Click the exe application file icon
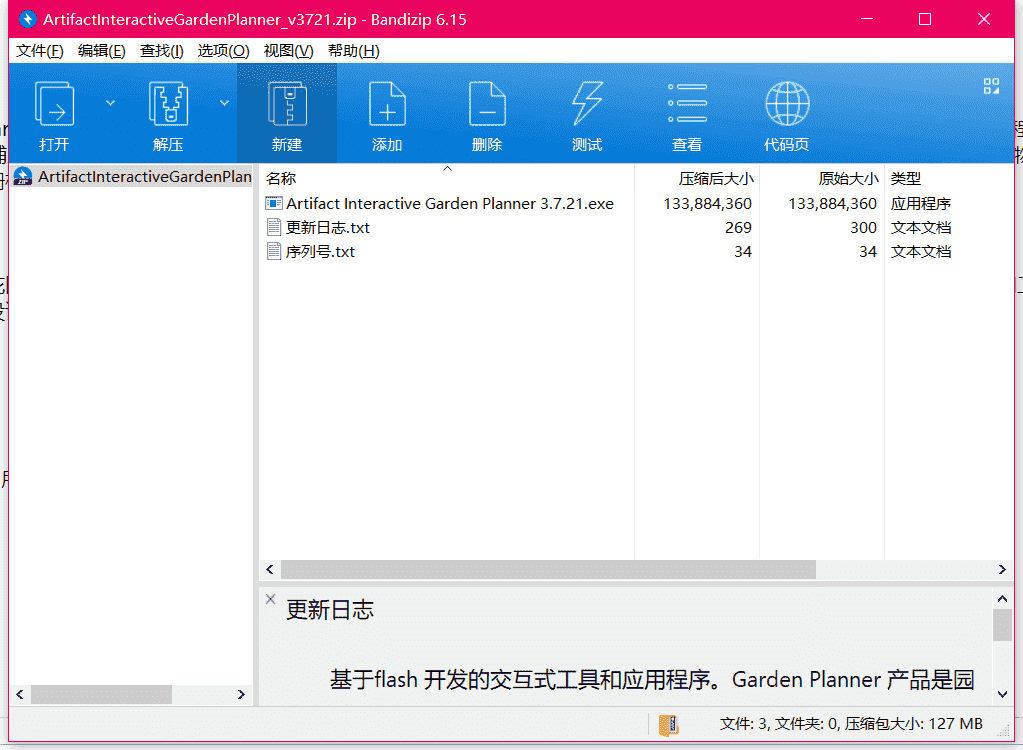The image size is (1023, 750). click(x=273, y=203)
